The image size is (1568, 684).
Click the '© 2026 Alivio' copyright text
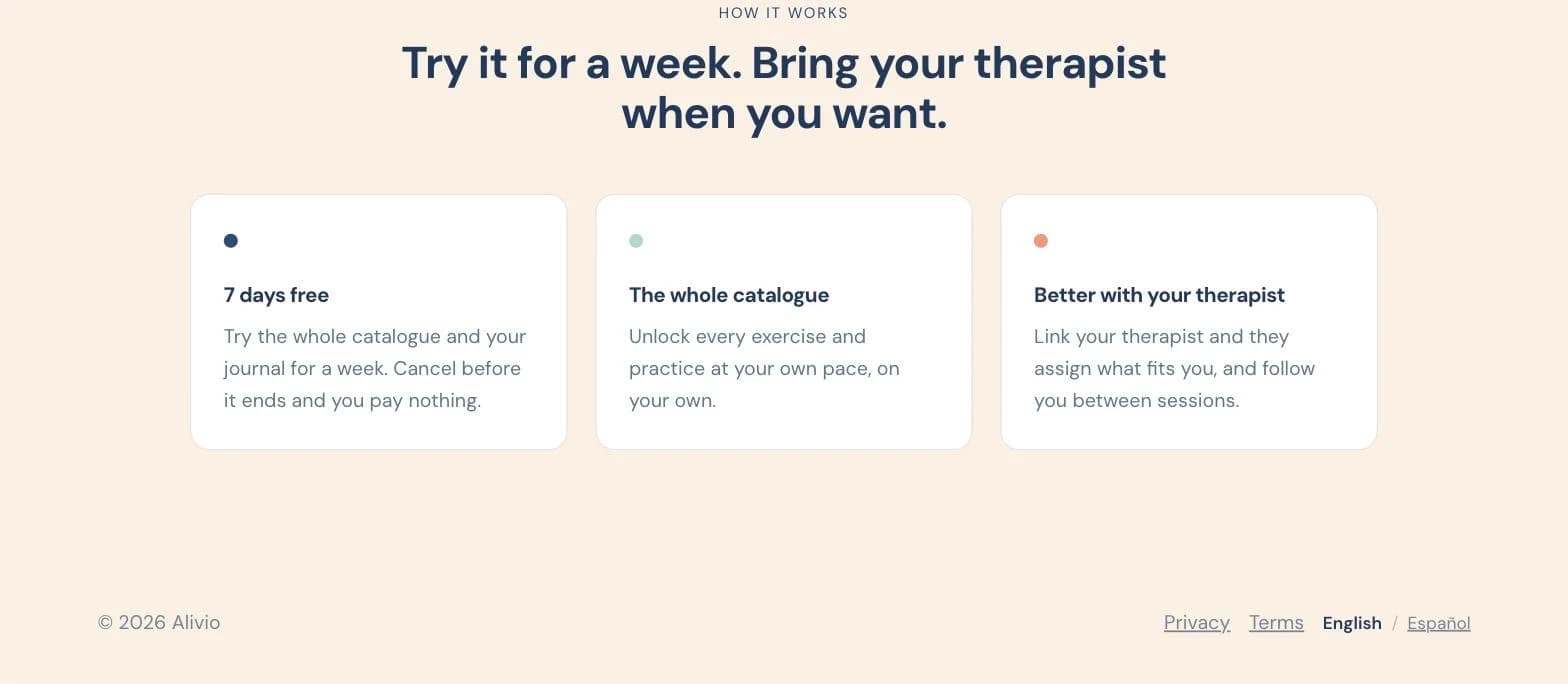click(x=159, y=623)
